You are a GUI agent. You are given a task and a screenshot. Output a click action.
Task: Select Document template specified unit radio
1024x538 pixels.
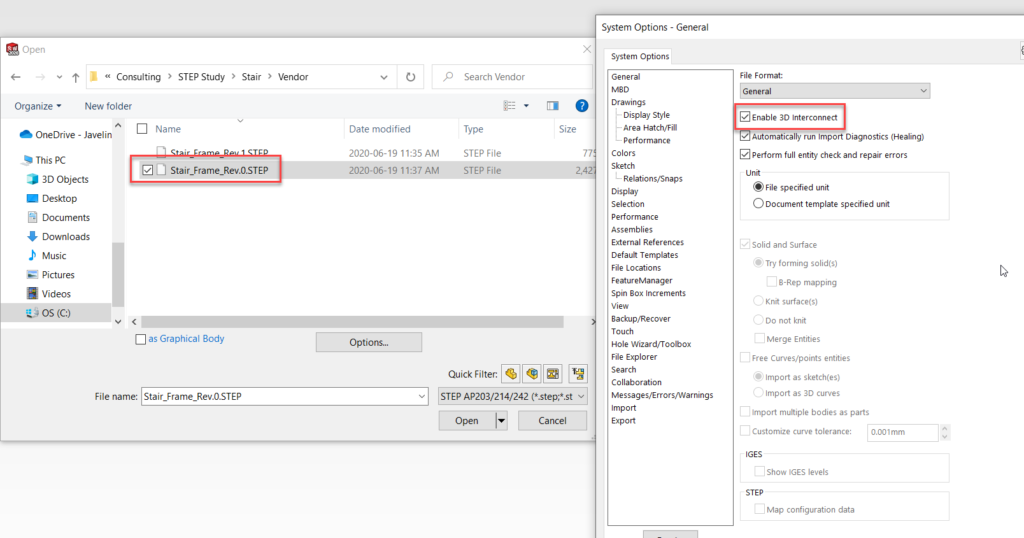pyautogui.click(x=758, y=204)
